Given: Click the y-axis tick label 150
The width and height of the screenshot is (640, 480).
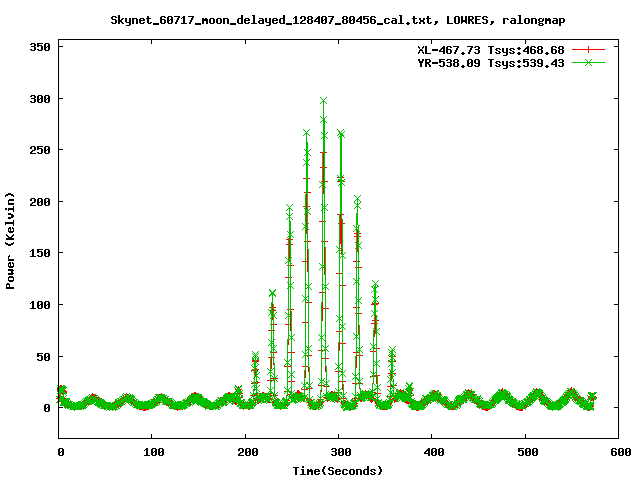Looking at the screenshot, I should click(40, 253).
